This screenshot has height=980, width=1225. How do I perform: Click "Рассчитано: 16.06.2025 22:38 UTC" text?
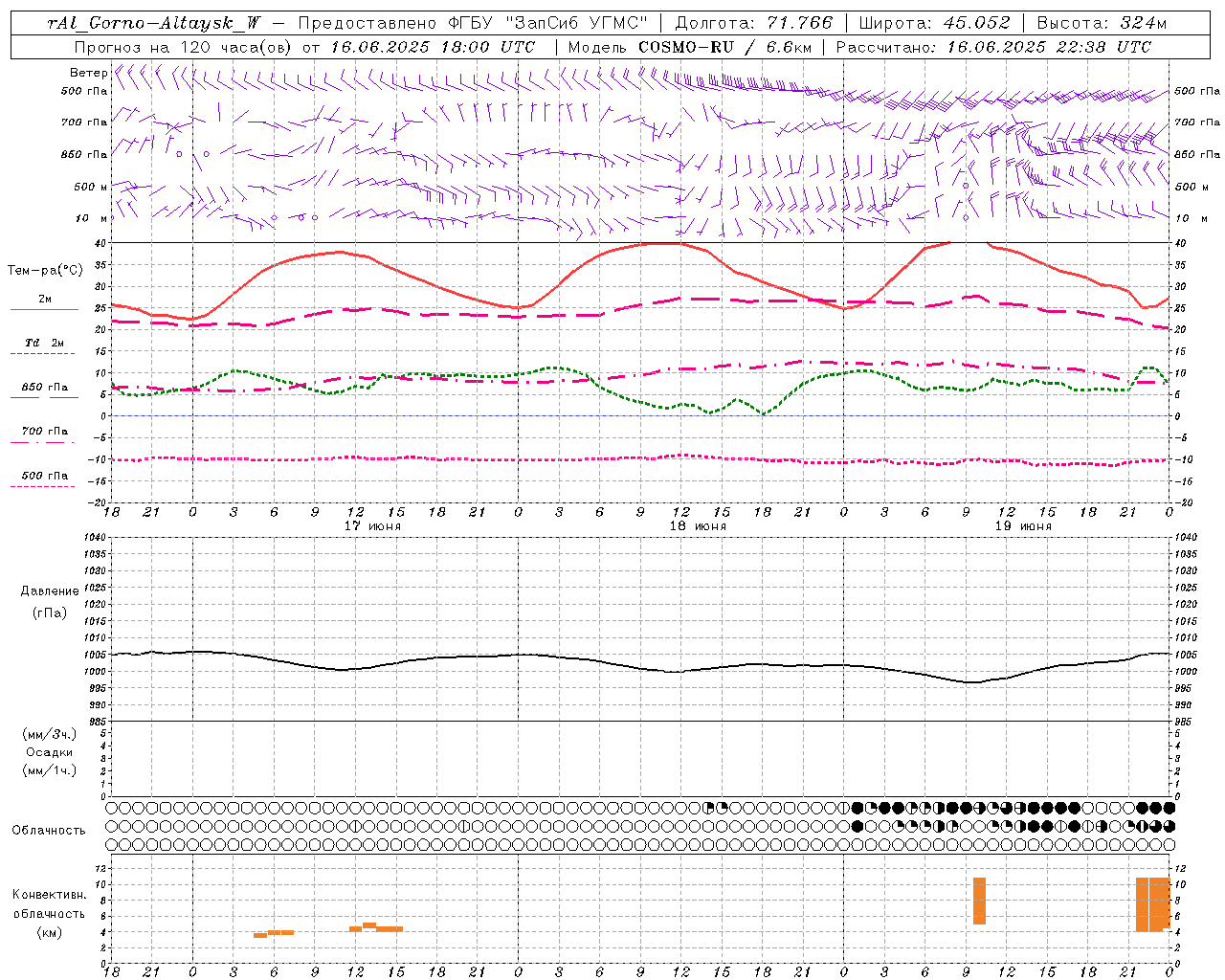[x=994, y=47]
